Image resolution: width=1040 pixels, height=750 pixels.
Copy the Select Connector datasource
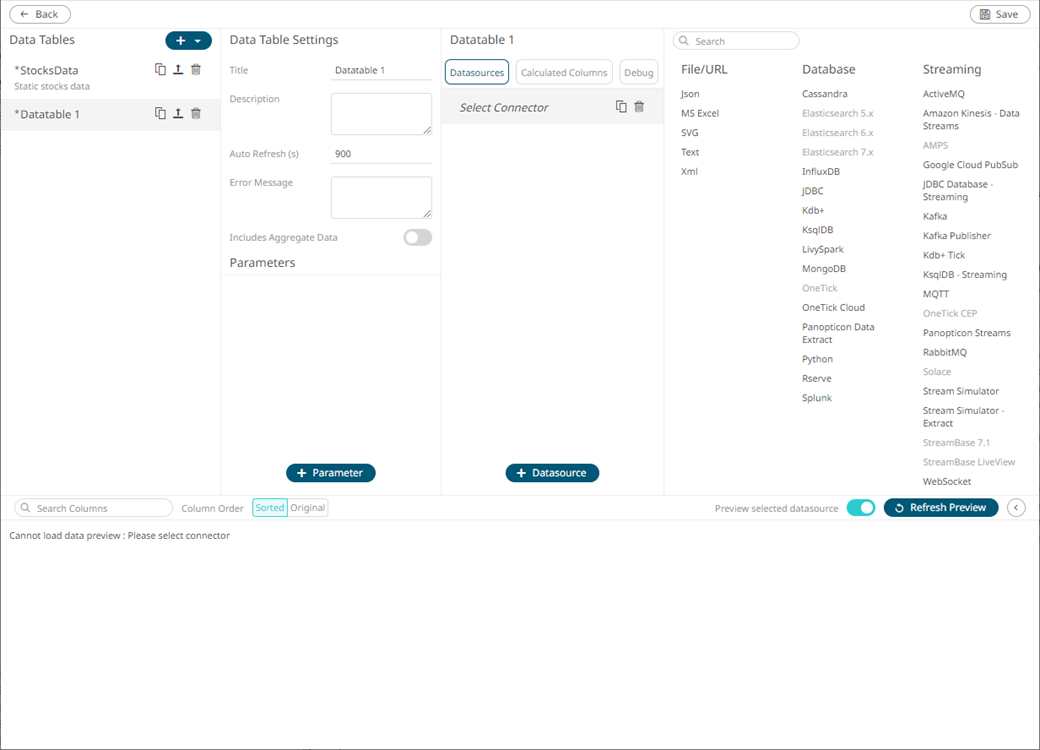point(621,107)
